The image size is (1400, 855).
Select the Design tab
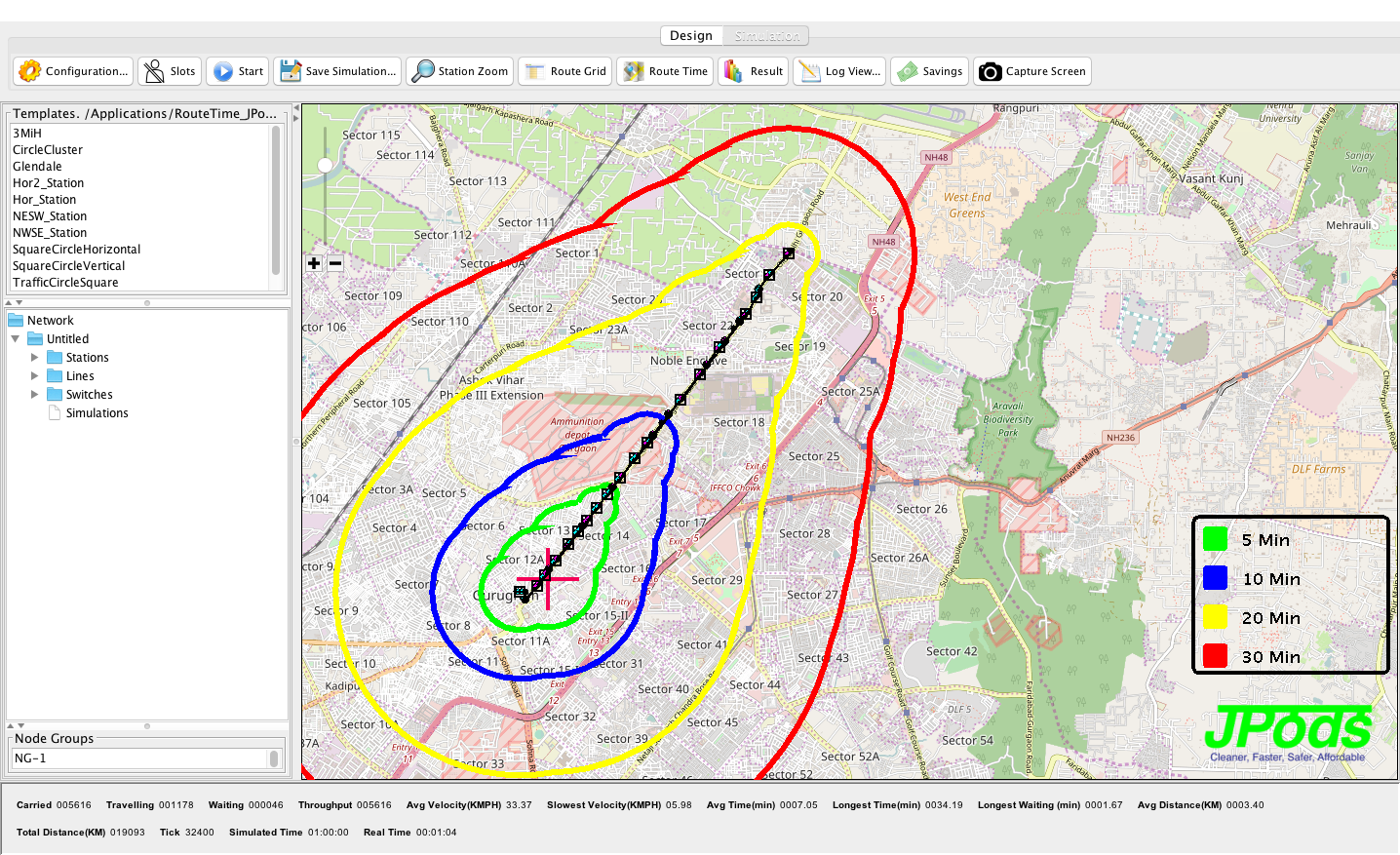point(691,36)
